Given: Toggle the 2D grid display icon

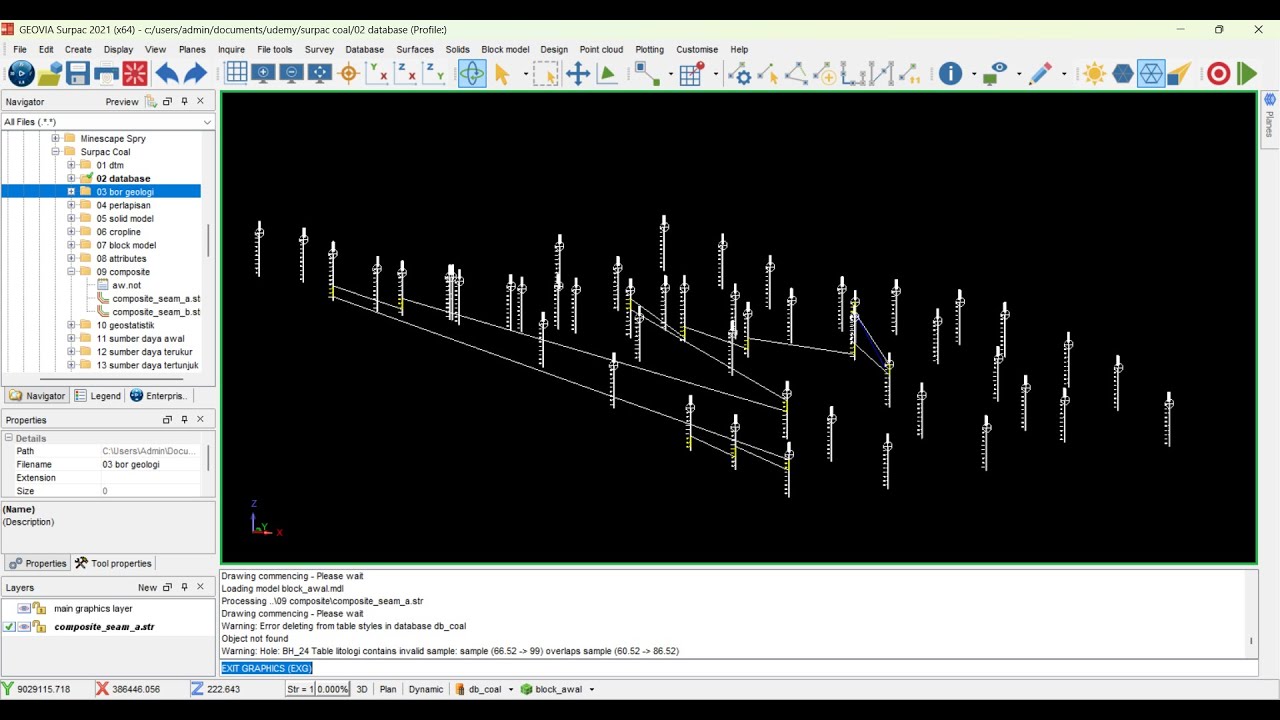Looking at the screenshot, I should click(x=236, y=73).
